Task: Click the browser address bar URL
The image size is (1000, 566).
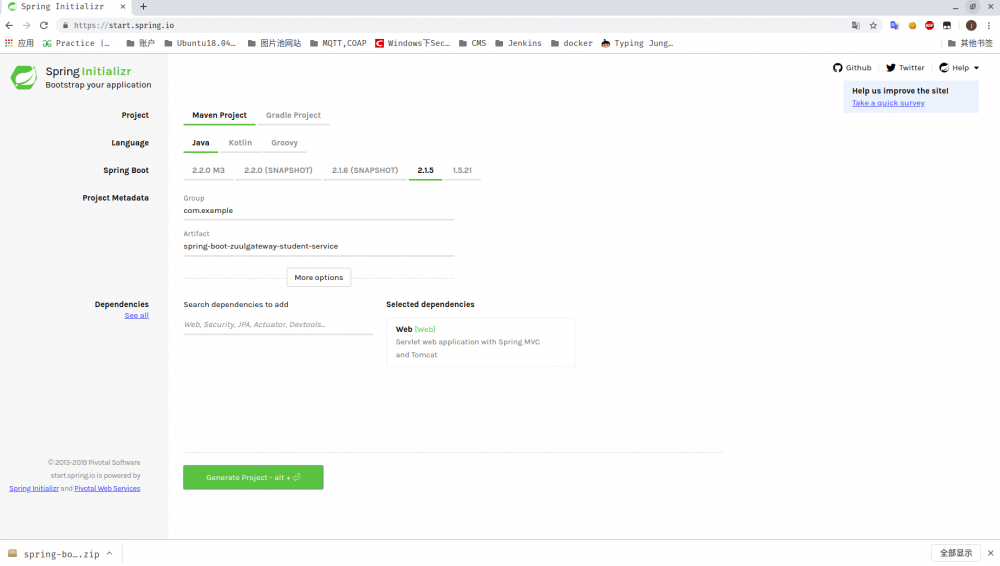Action: point(124,26)
